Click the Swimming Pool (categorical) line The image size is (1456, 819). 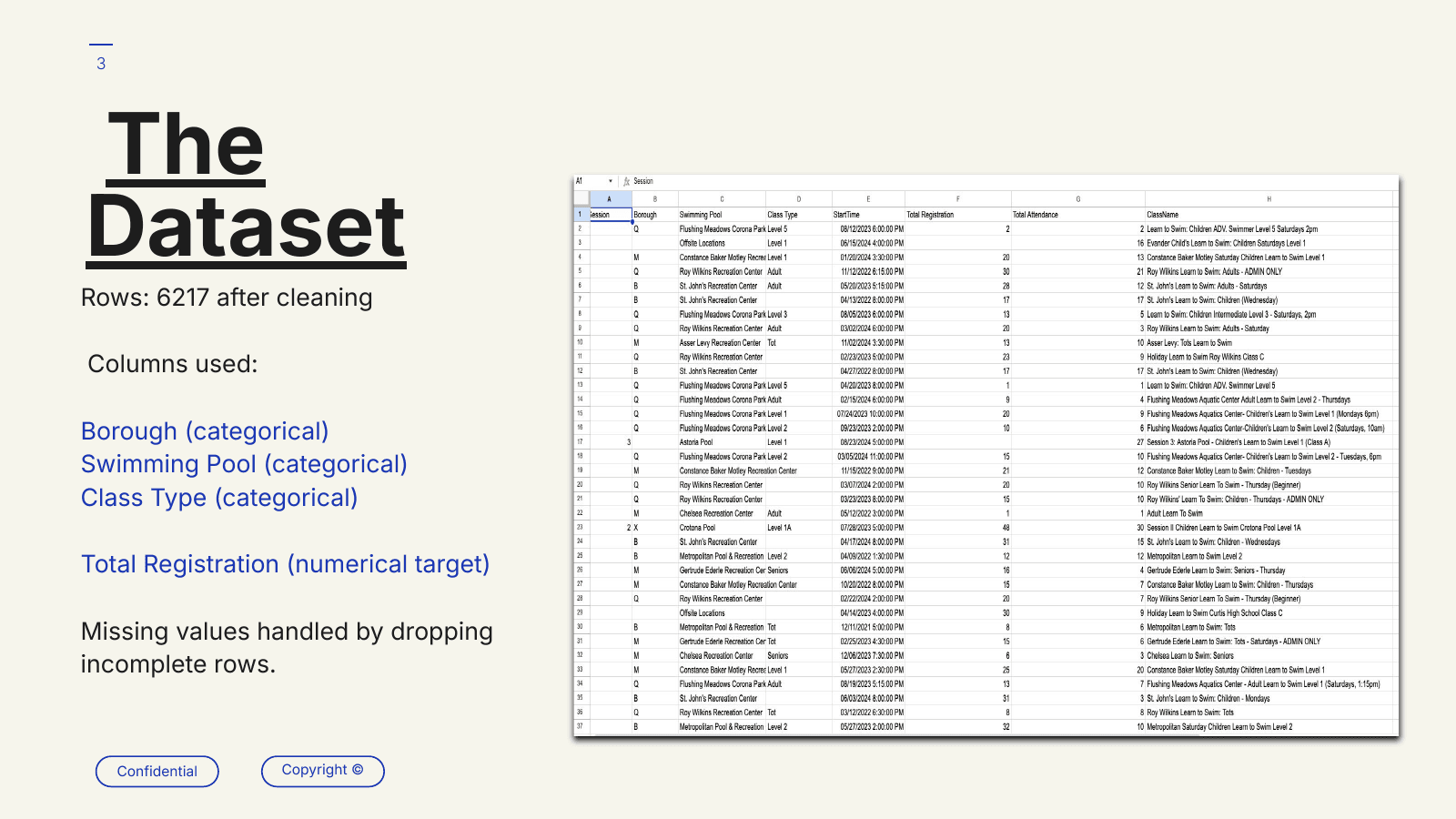pos(244,464)
